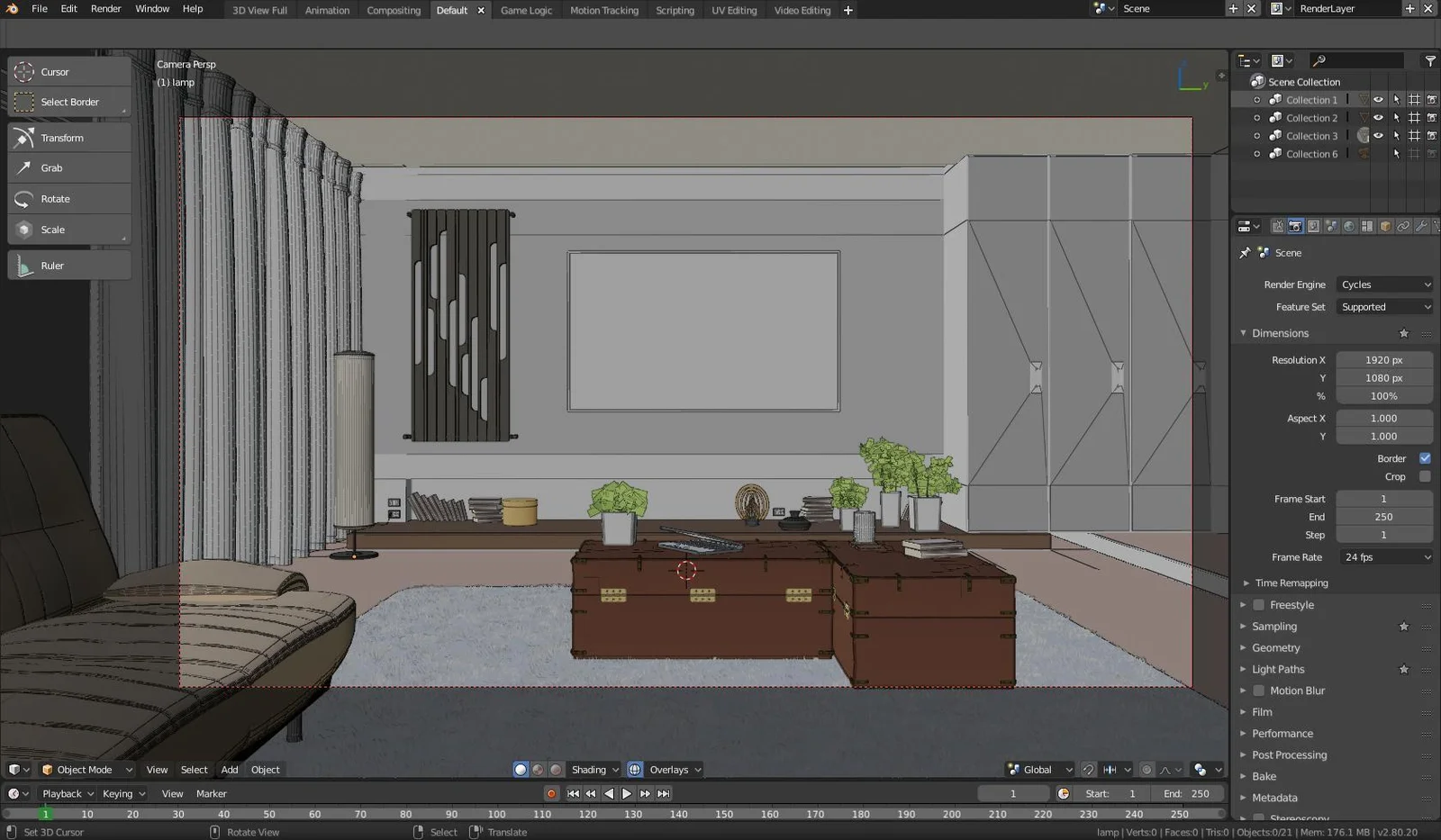Viewport: 1441px width, 840px height.
Task: Toggle solid viewport shading sphere icon
Action: 521,769
